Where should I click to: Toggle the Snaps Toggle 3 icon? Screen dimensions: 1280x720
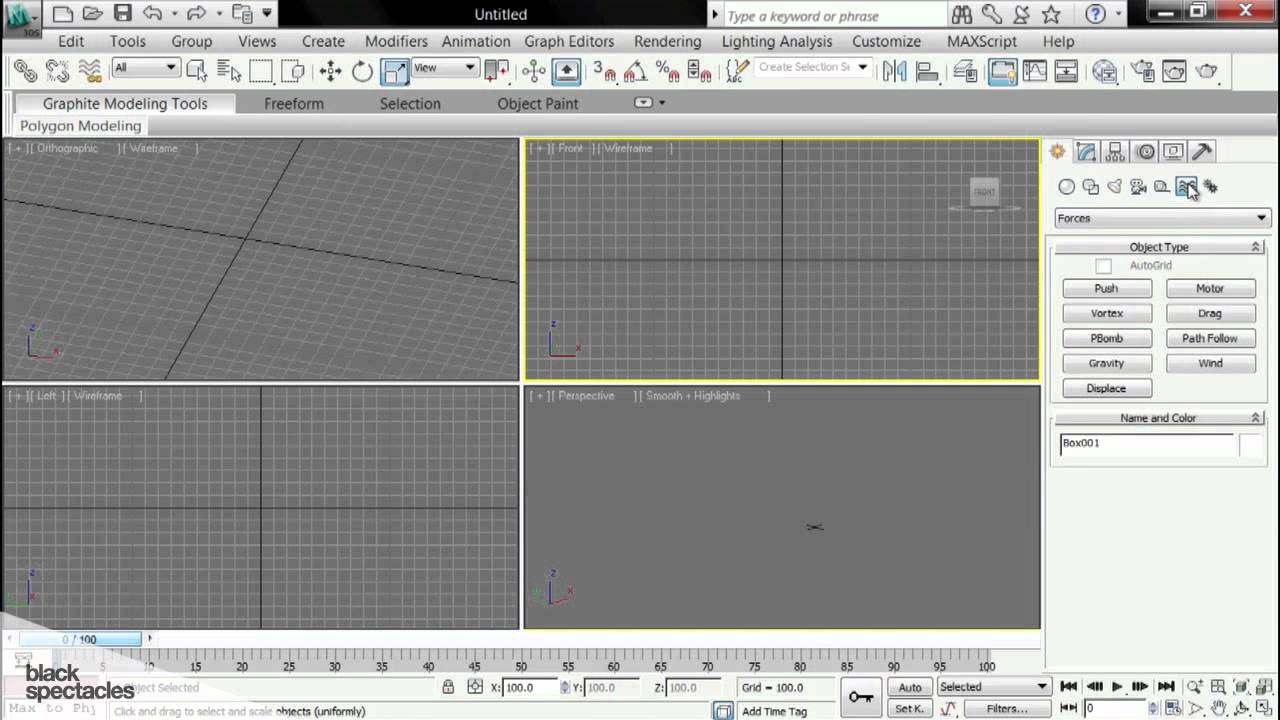point(603,71)
